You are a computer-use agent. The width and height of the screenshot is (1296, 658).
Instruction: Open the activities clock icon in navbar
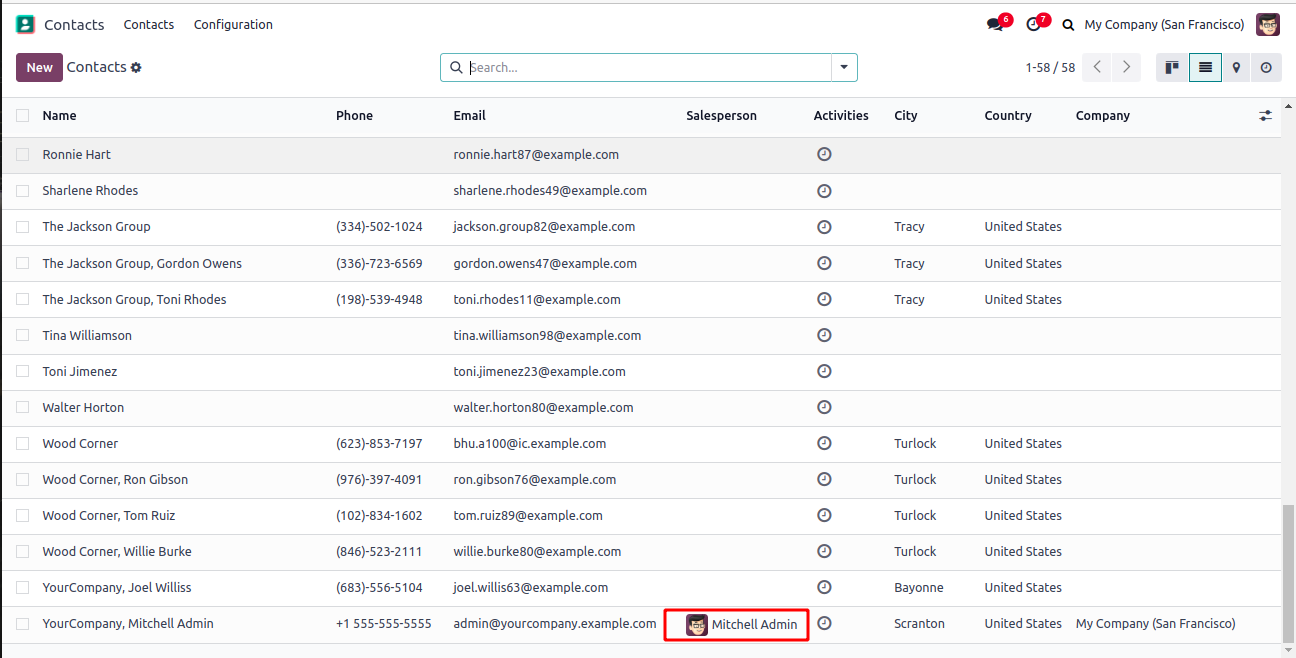pos(1034,25)
